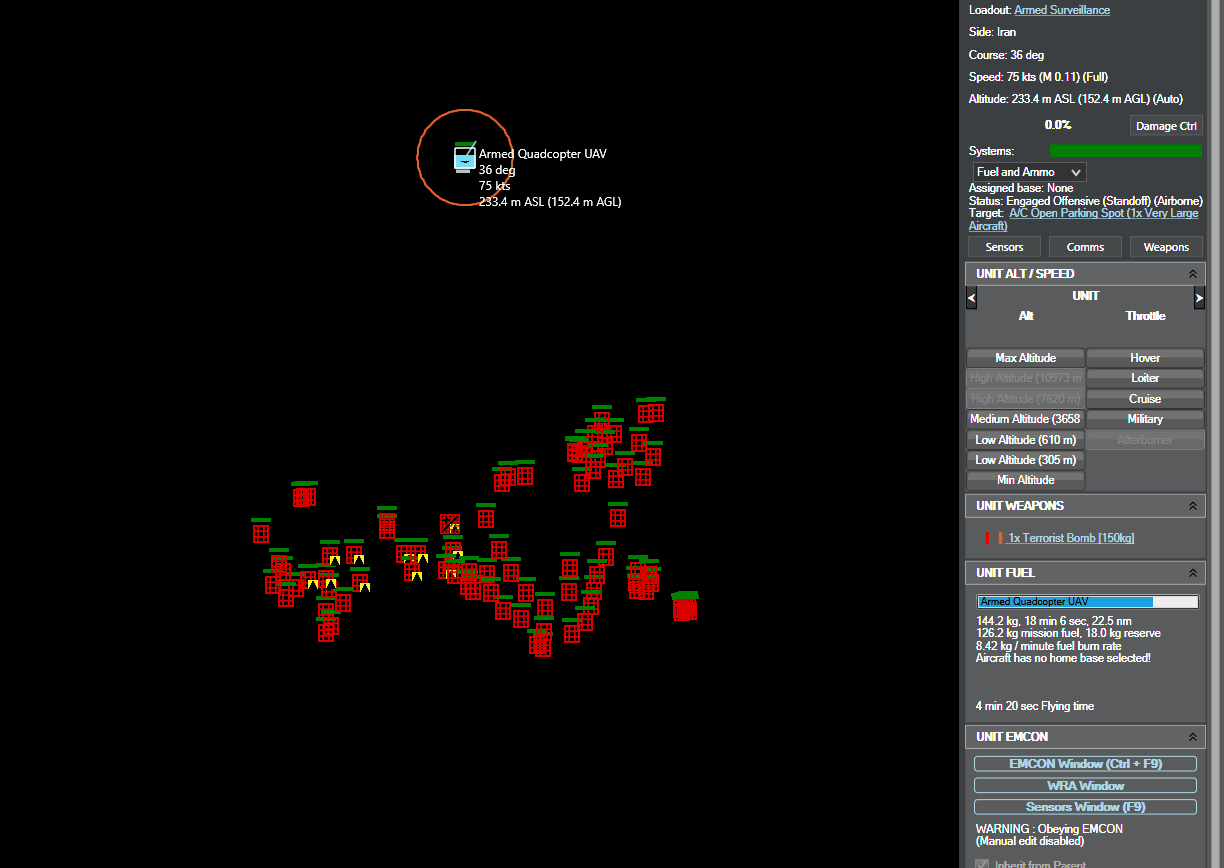The height and width of the screenshot is (868, 1224).
Task: Open the Armed Surveillance loadout link
Action: point(1062,10)
